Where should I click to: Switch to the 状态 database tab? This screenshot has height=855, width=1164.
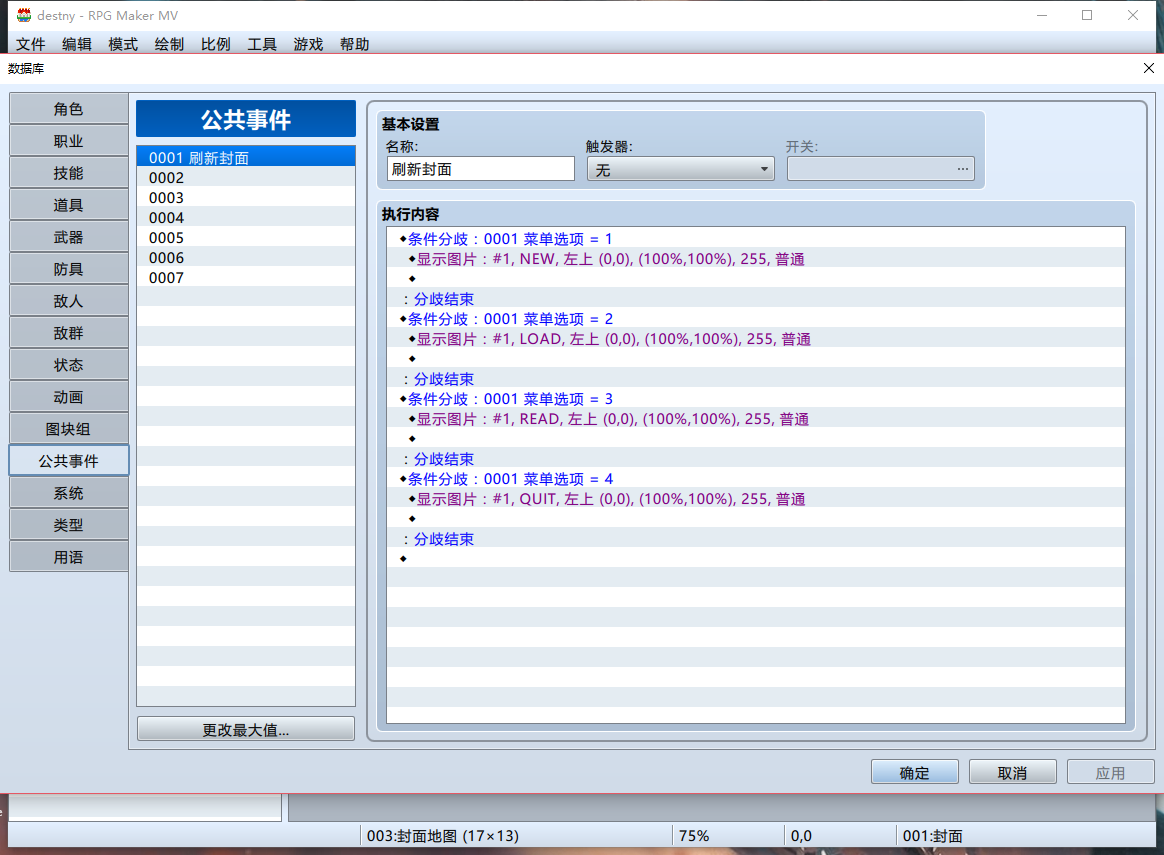pos(68,365)
